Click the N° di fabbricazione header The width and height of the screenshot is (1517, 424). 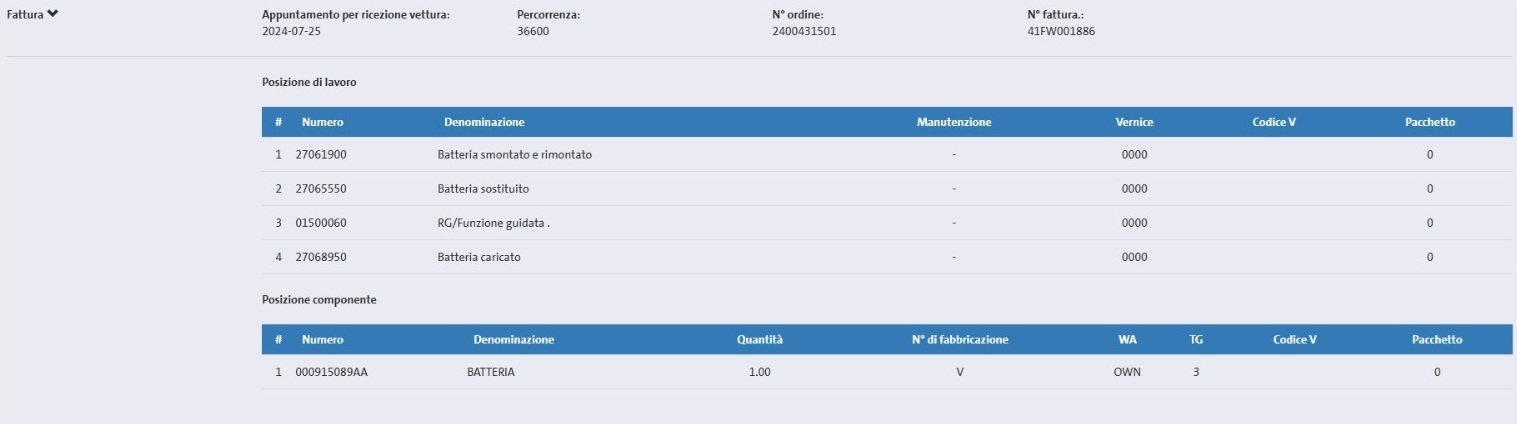(959, 340)
